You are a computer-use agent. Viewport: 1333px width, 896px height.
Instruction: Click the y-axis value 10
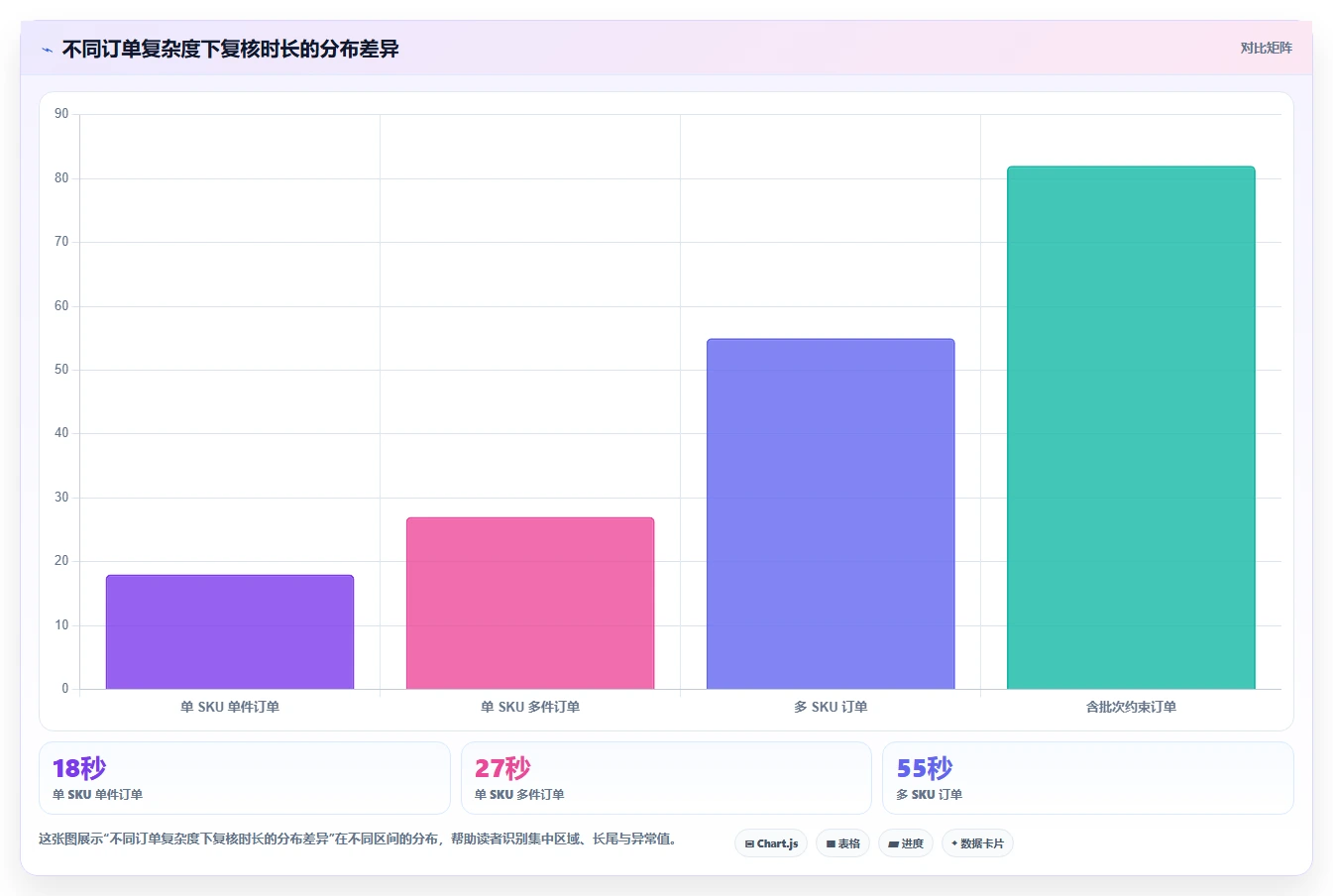(x=61, y=625)
